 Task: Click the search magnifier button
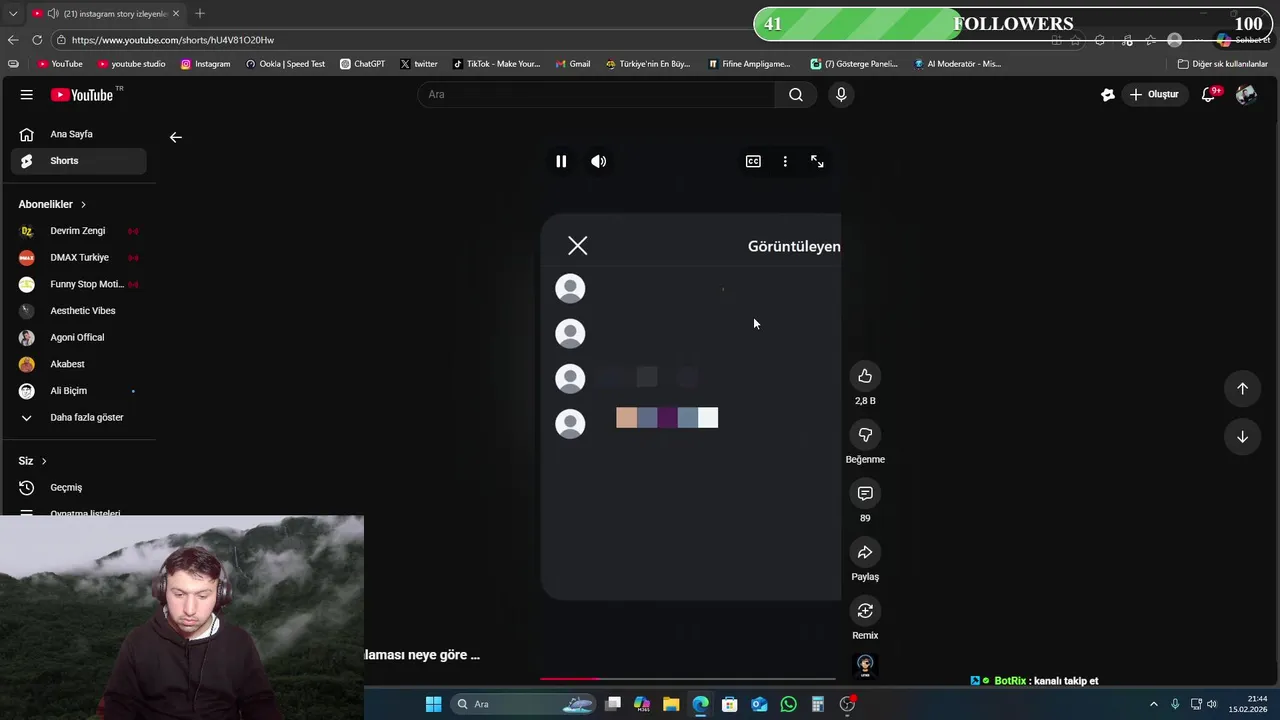(796, 94)
